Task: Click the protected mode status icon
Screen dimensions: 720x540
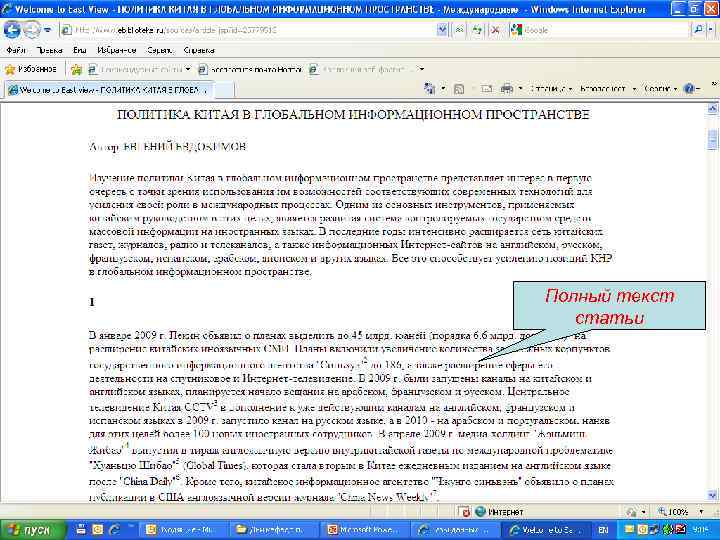Action: pyautogui.click(x=632, y=512)
